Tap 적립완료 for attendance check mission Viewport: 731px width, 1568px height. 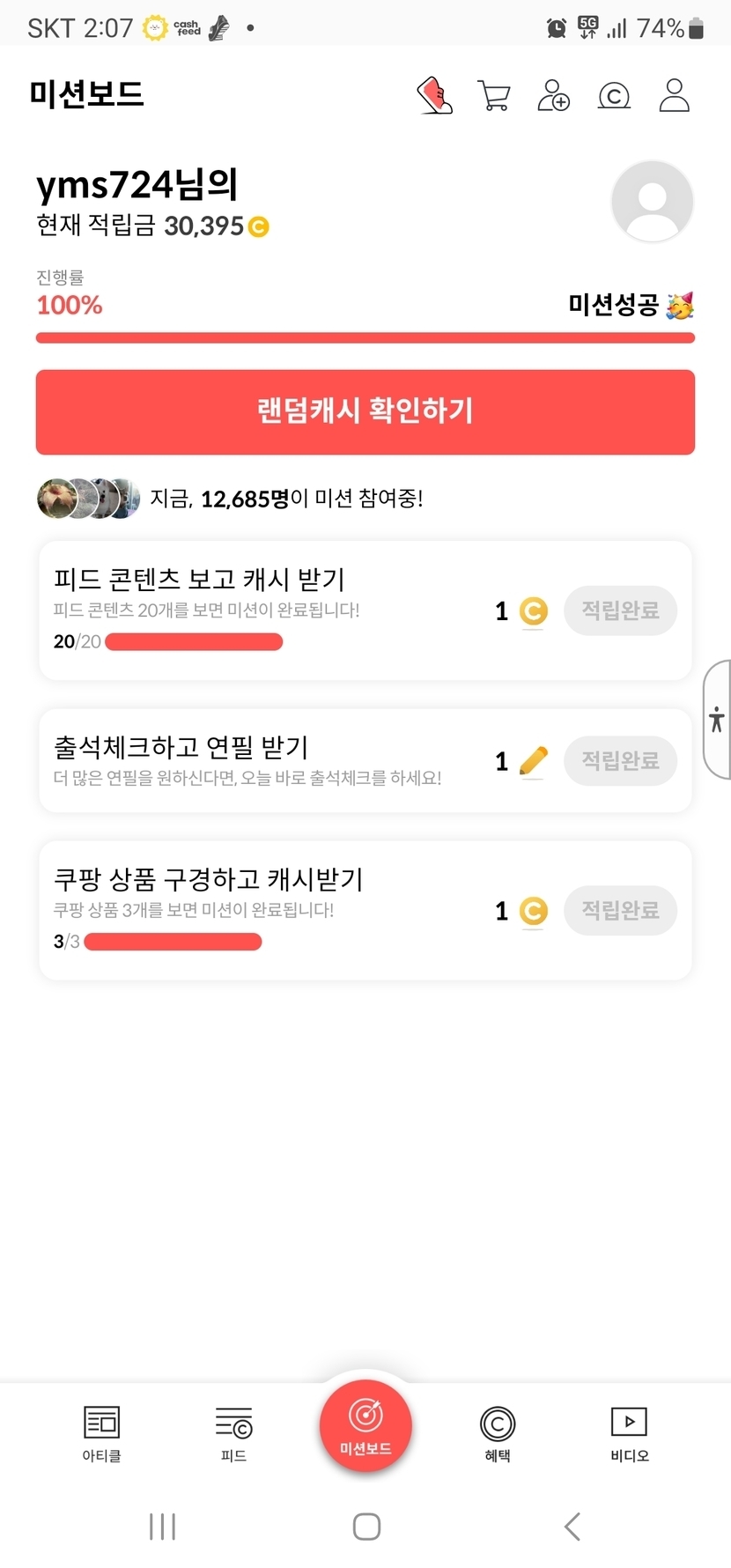coord(620,760)
